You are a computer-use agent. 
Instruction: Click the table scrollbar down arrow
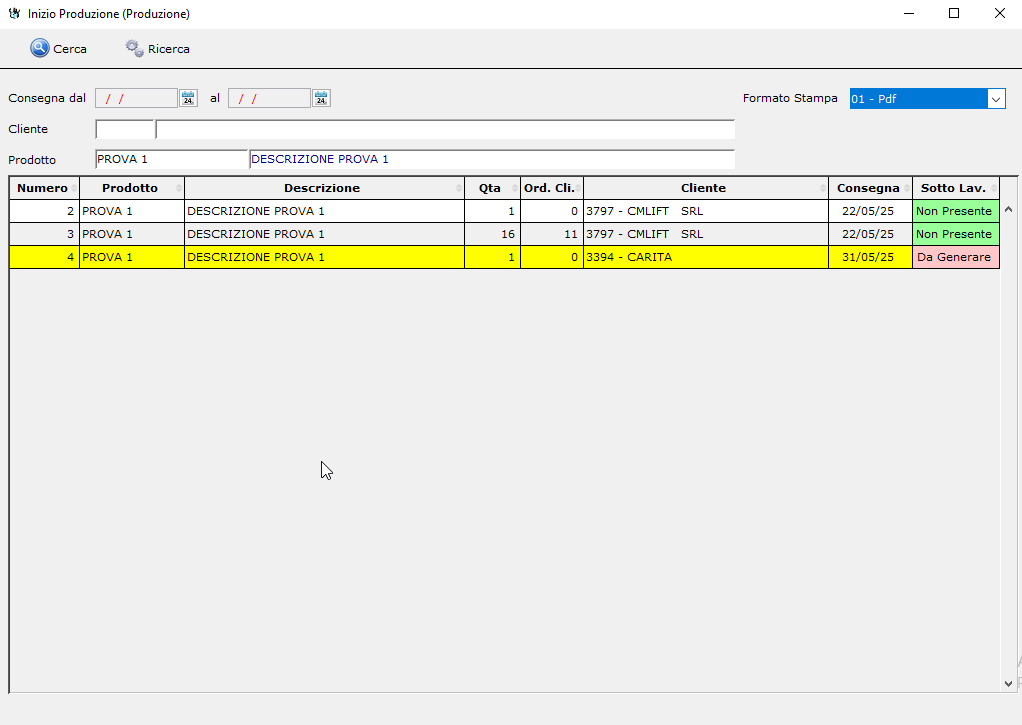tap(1008, 683)
